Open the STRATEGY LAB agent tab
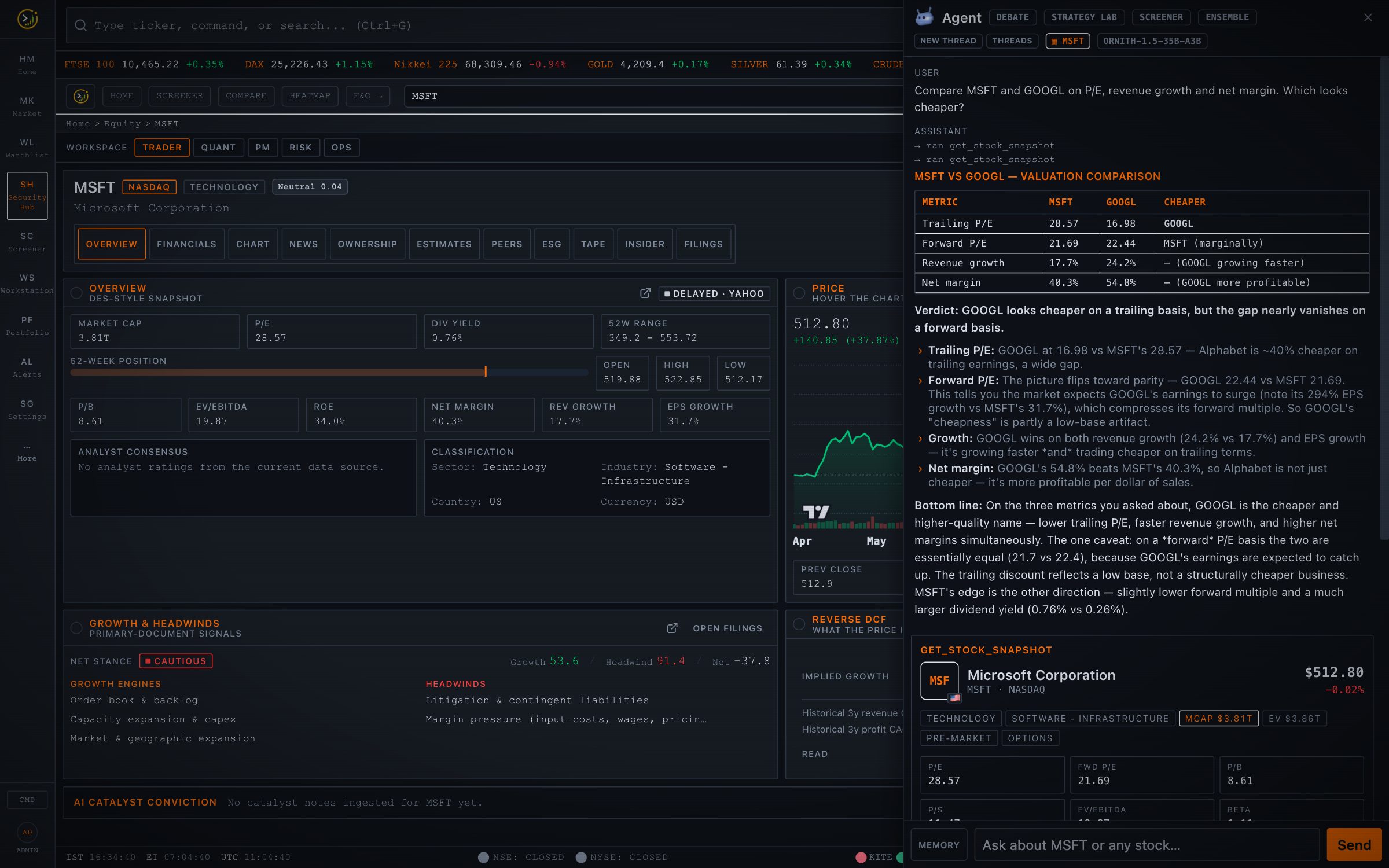Image resolution: width=1389 pixels, height=868 pixels. [x=1084, y=17]
